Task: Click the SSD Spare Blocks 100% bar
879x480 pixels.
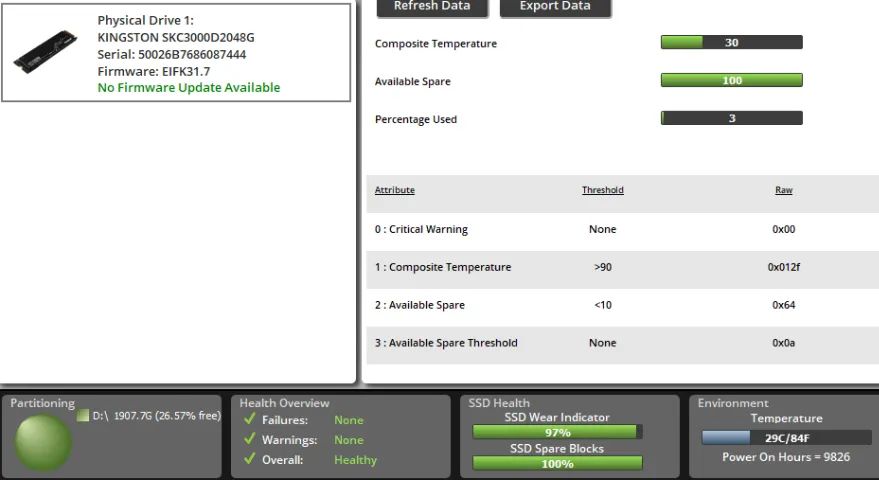Action: coord(557,463)
